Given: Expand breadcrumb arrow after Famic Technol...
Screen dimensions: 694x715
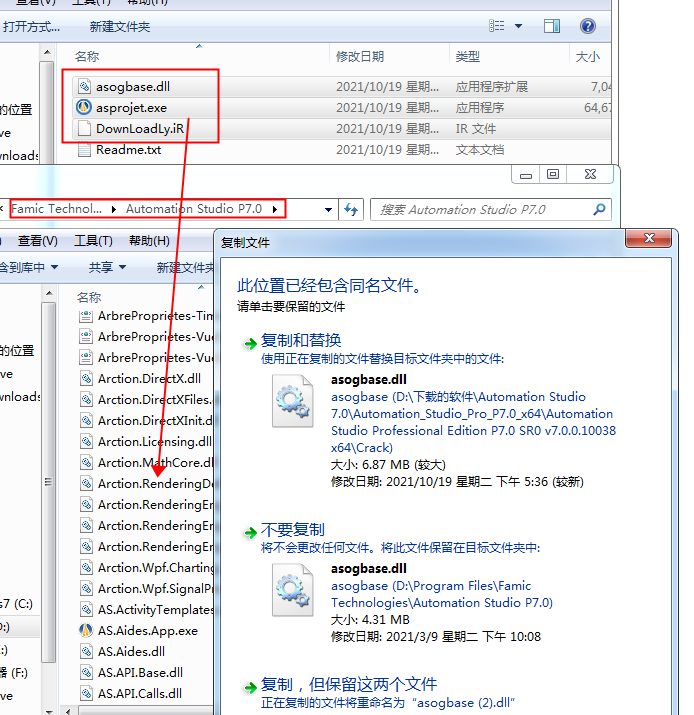Looking at the screenshot, I should tap(114, 209).
